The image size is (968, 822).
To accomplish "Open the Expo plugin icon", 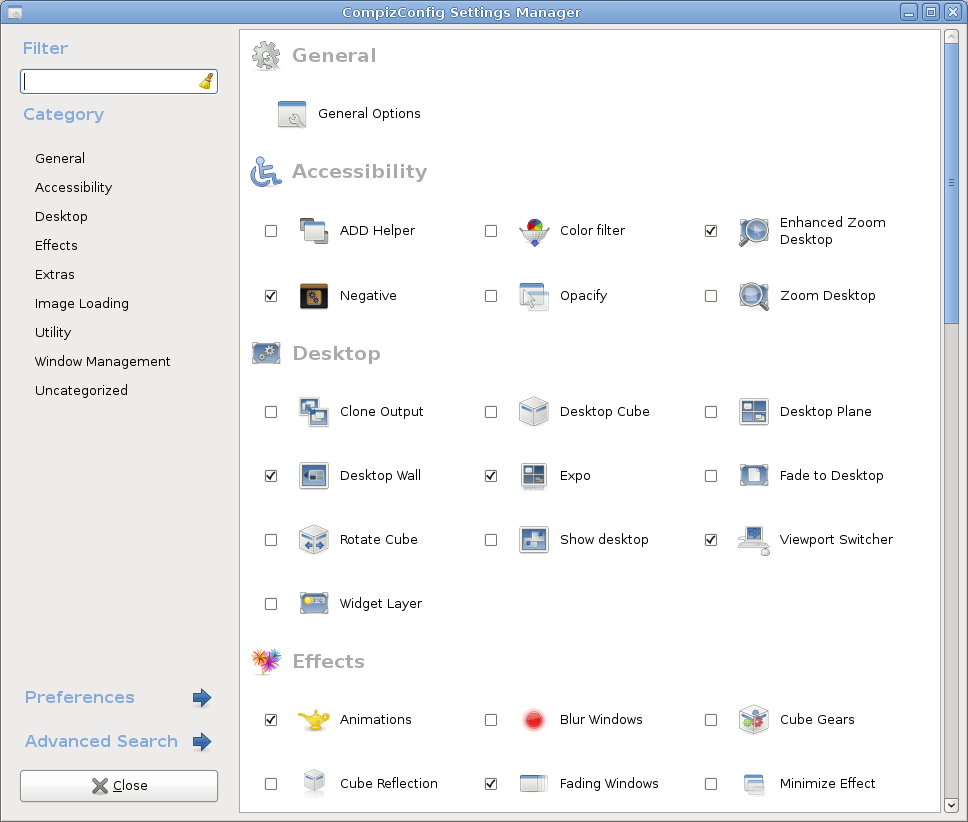I will [x=533, y=475].
